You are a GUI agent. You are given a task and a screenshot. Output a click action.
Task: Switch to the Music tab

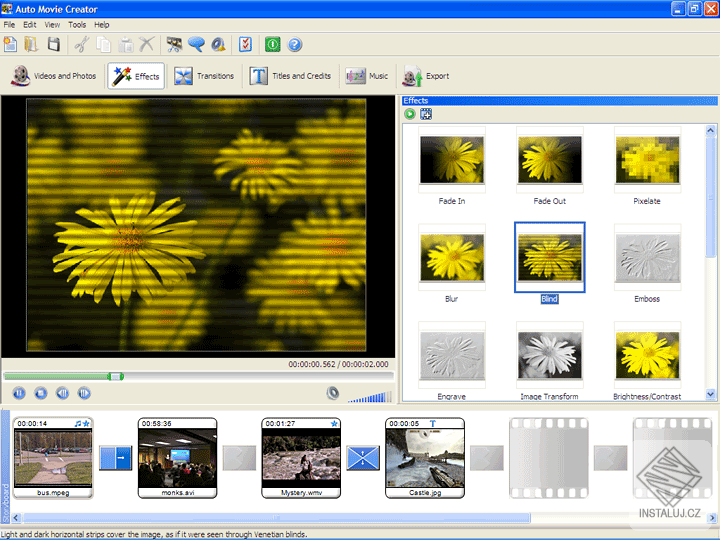tap(367, 76)
